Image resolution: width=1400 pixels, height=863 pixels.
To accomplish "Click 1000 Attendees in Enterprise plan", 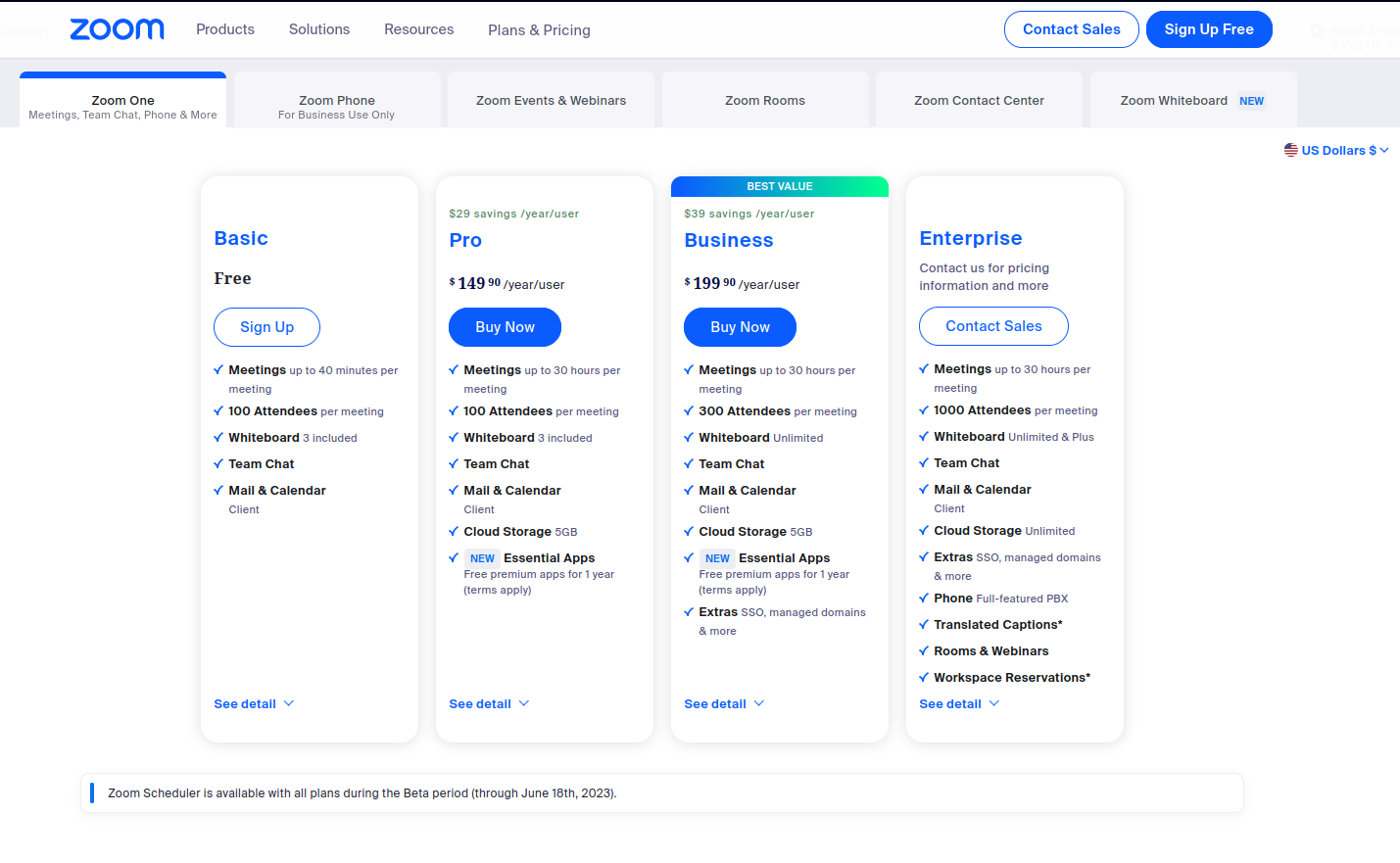I will [1015, 410].
